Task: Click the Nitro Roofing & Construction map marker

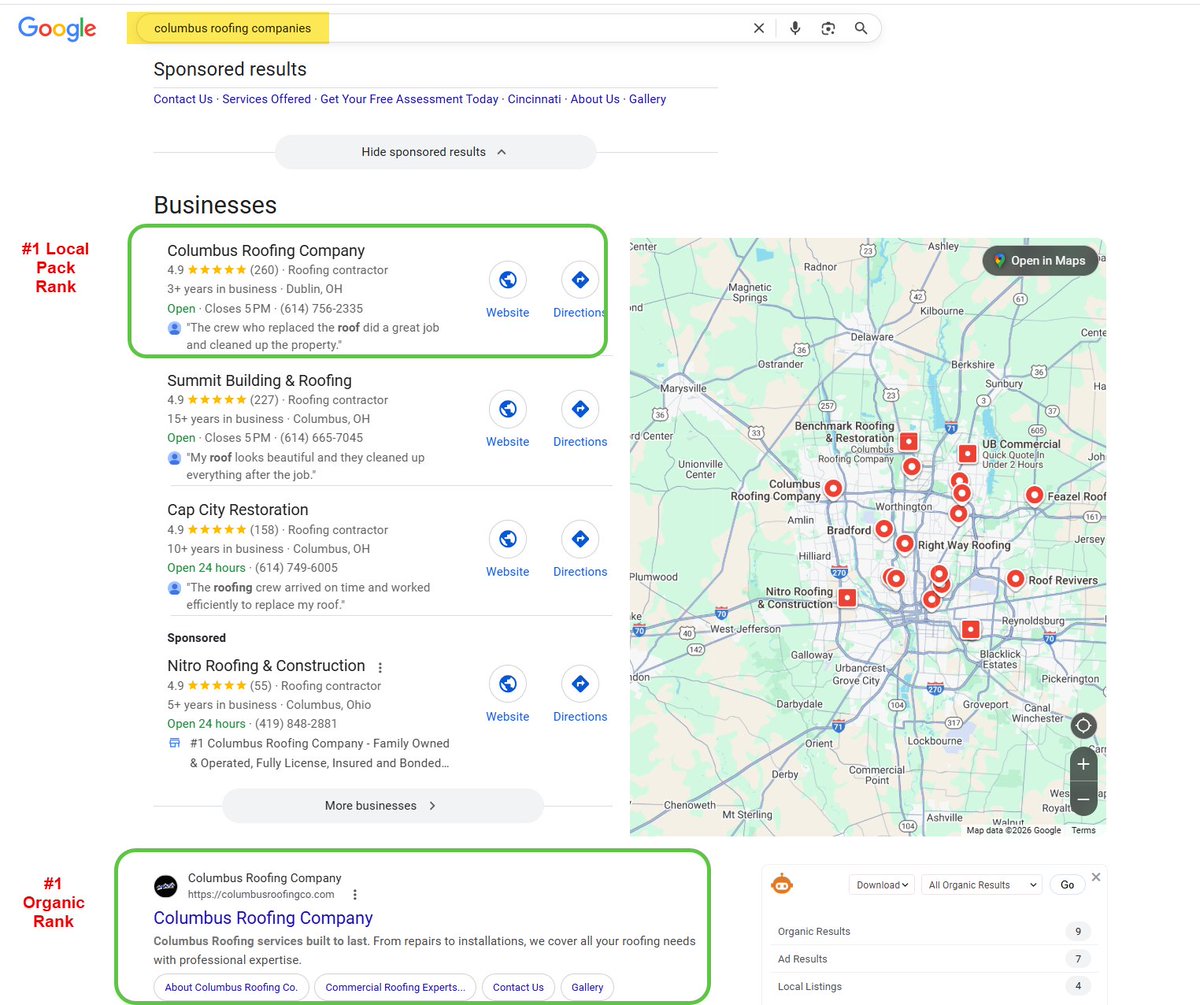Action: pos(847,598)
